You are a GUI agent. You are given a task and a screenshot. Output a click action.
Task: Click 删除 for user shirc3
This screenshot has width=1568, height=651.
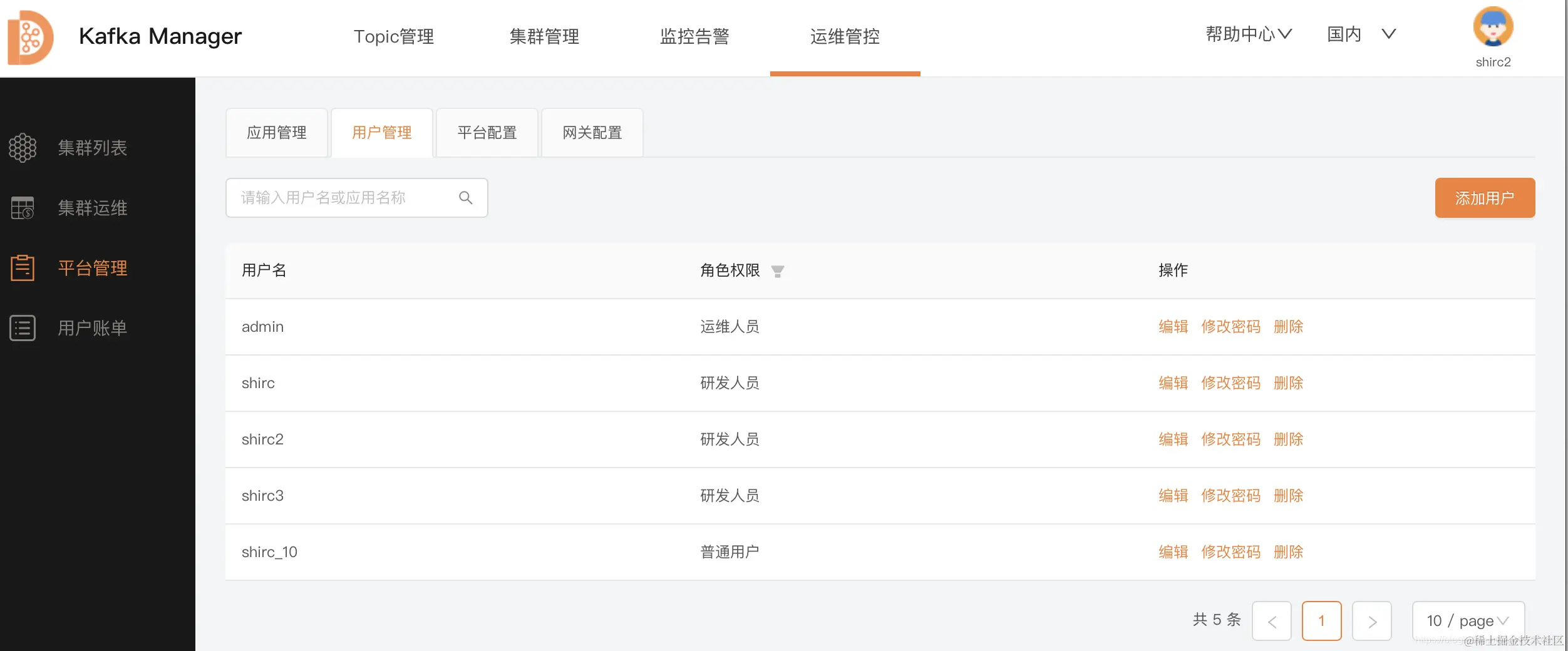tap(1288, 496)
